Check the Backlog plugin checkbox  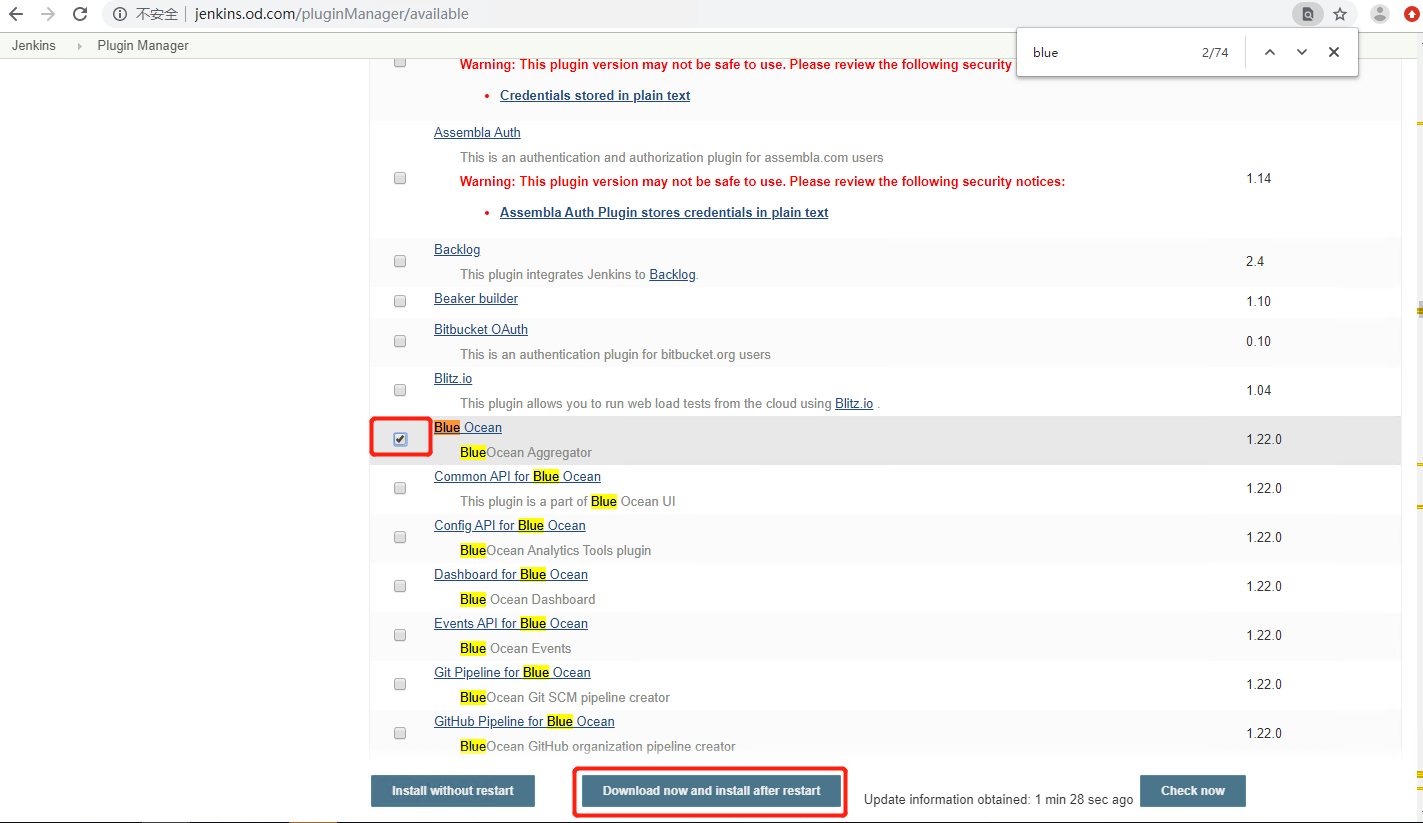pos(400,261)
